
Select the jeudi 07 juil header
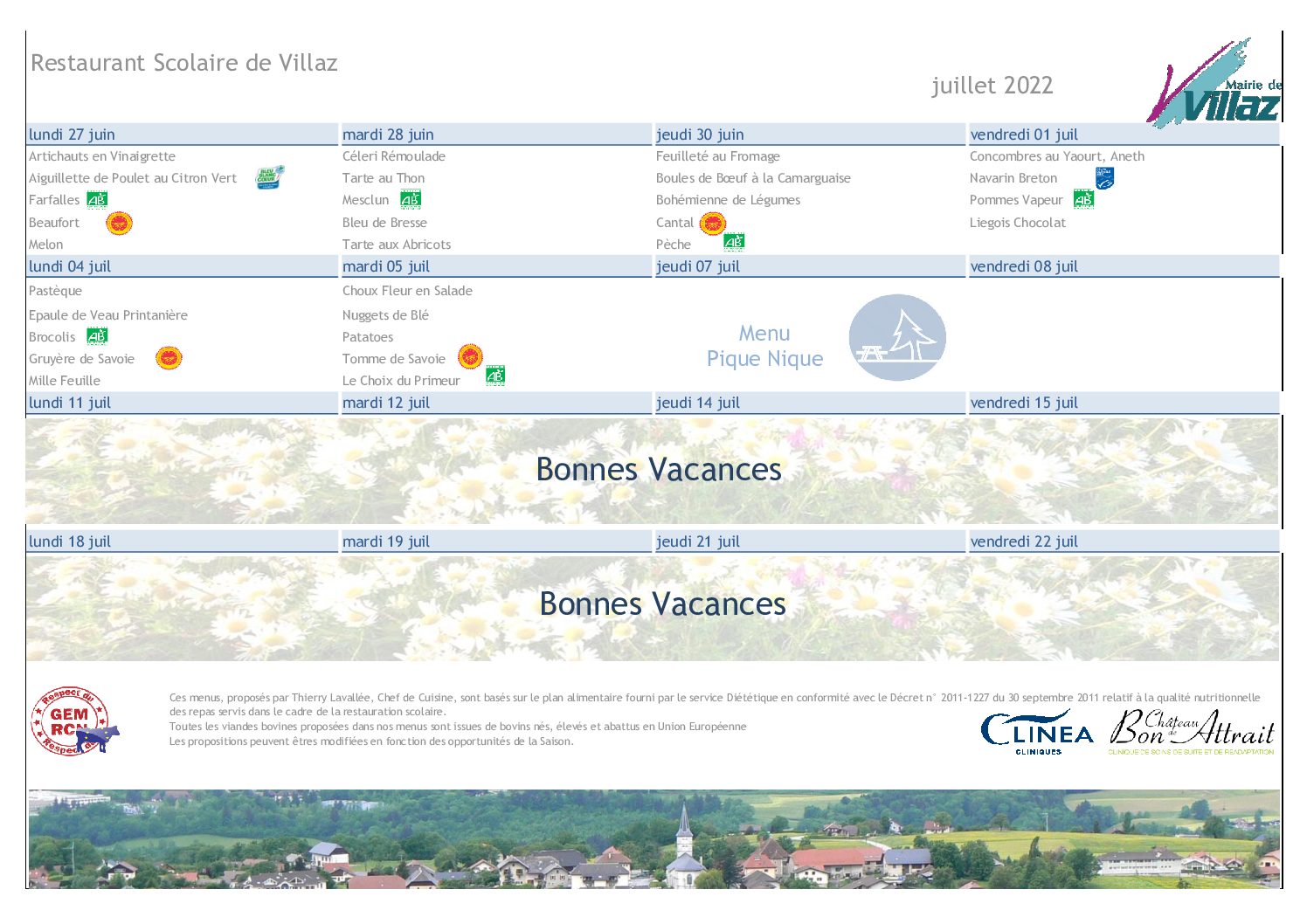pos(809,266)
